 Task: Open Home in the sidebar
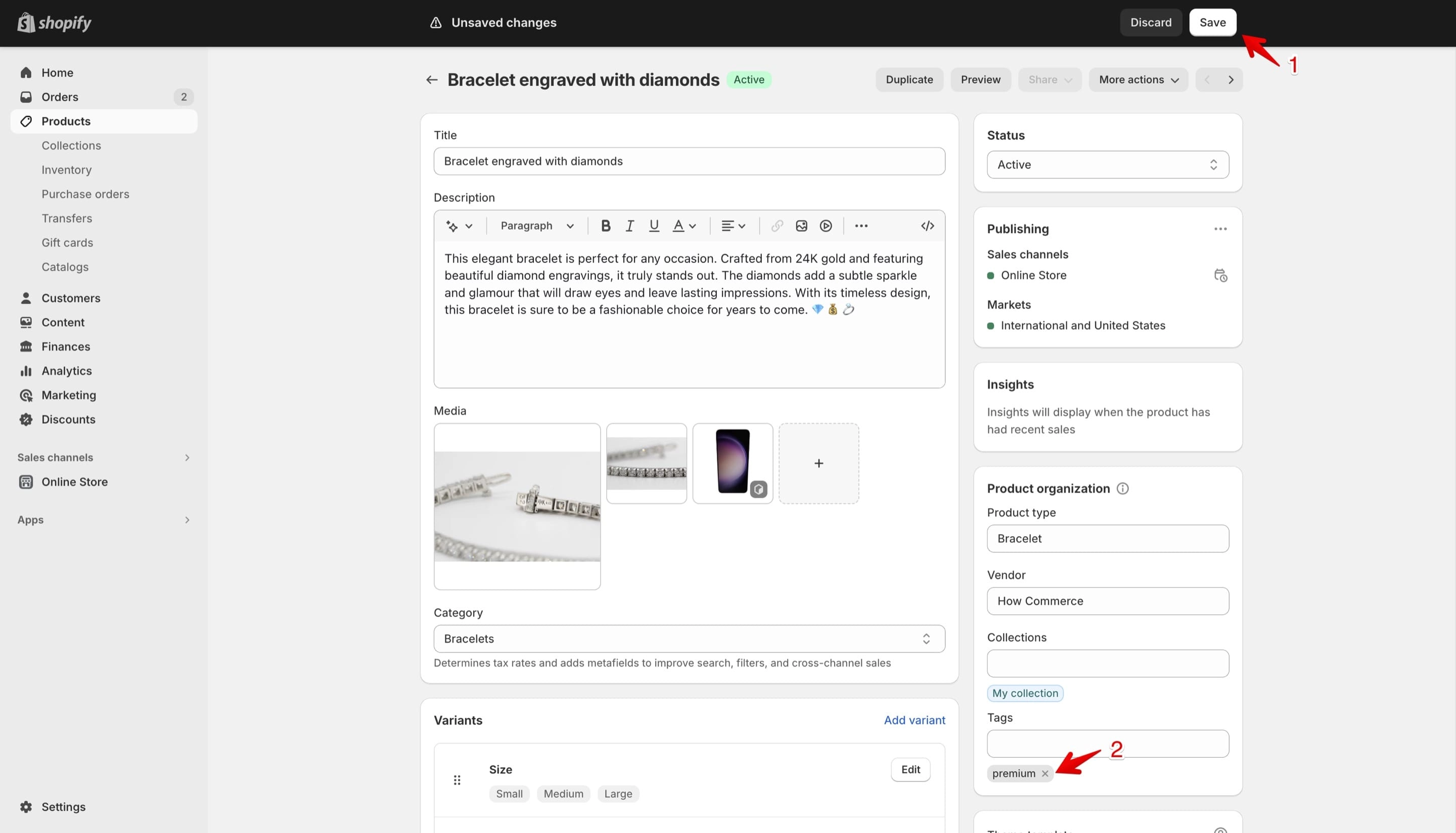(104, 73)
